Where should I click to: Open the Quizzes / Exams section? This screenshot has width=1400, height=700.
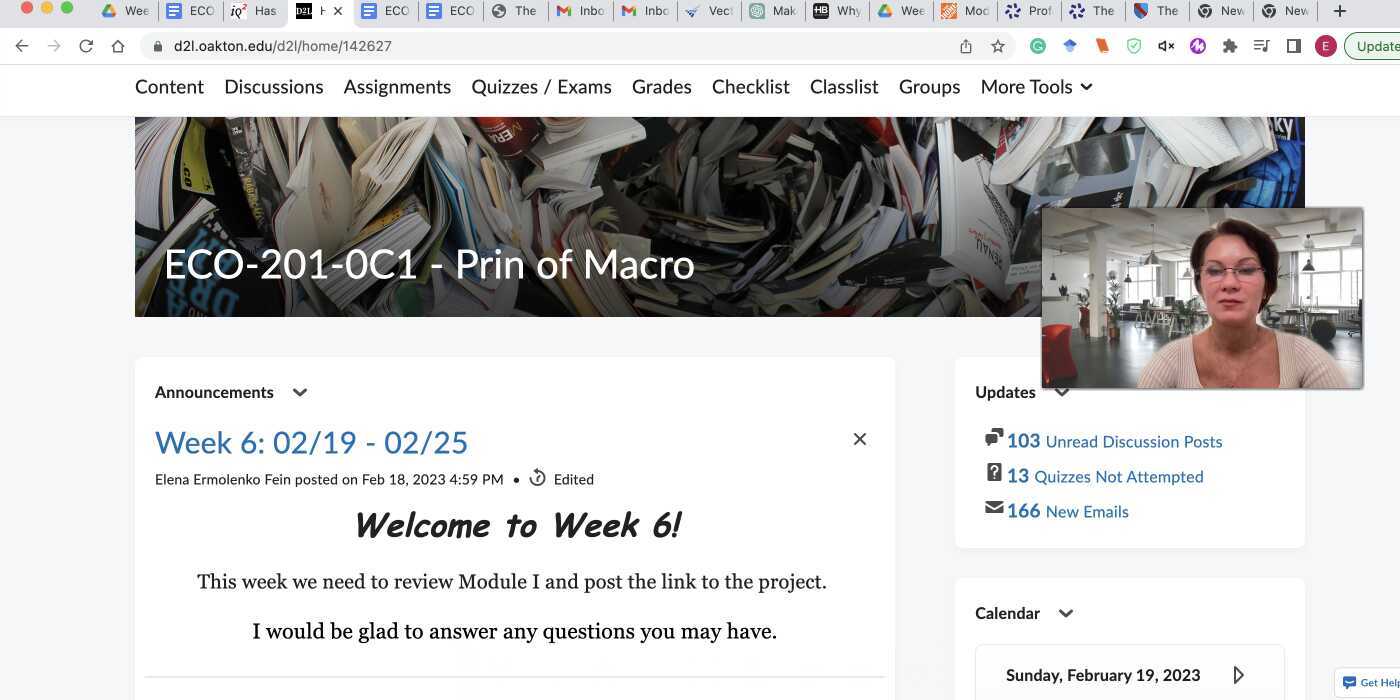[540, 87]
